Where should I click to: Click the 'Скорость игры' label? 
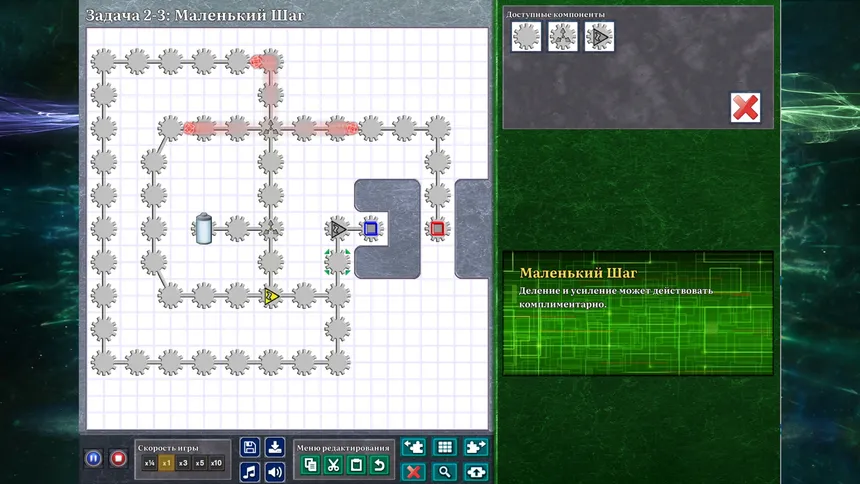(x=168, y=448)
